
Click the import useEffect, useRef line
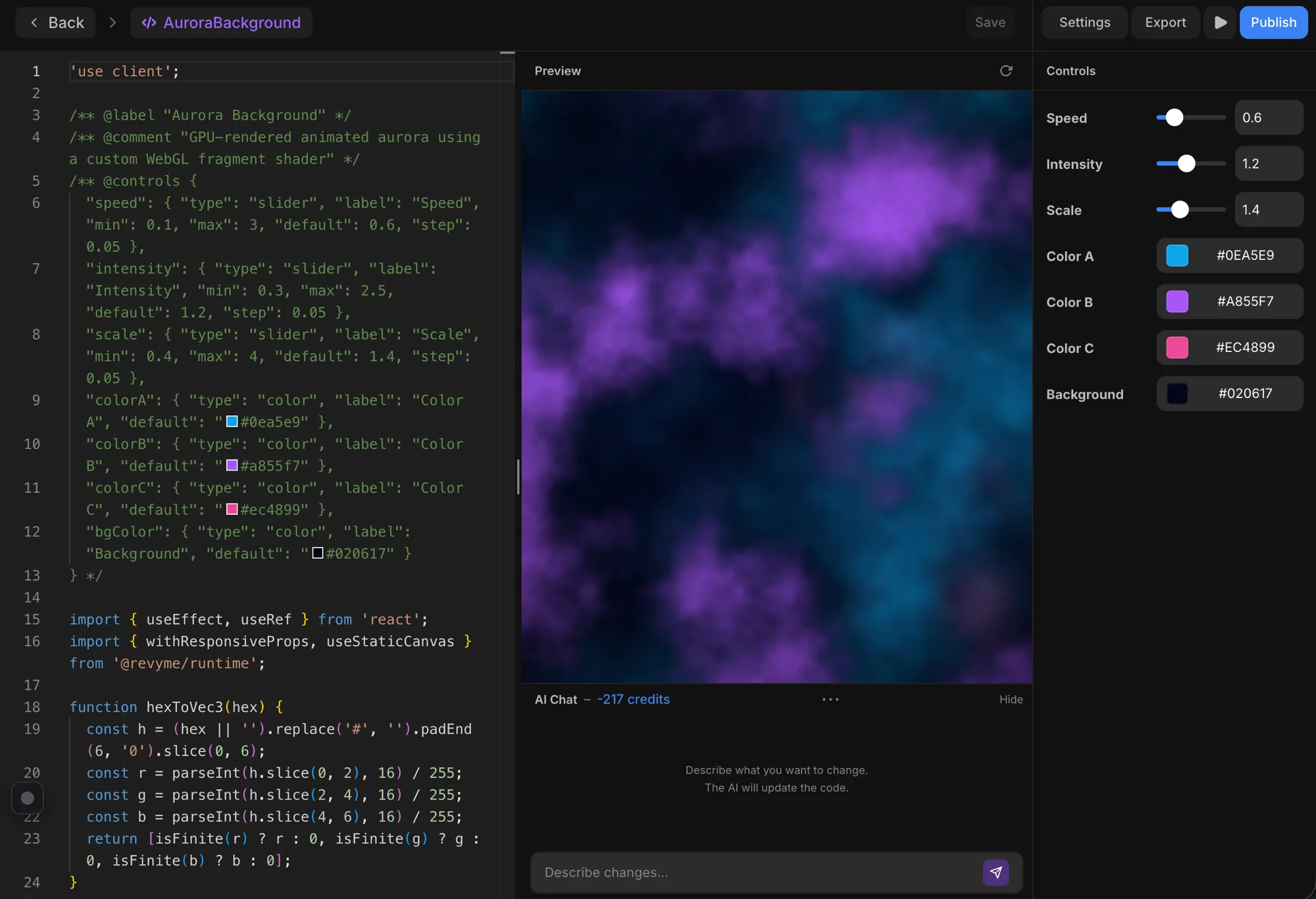[x=249, y=619]
